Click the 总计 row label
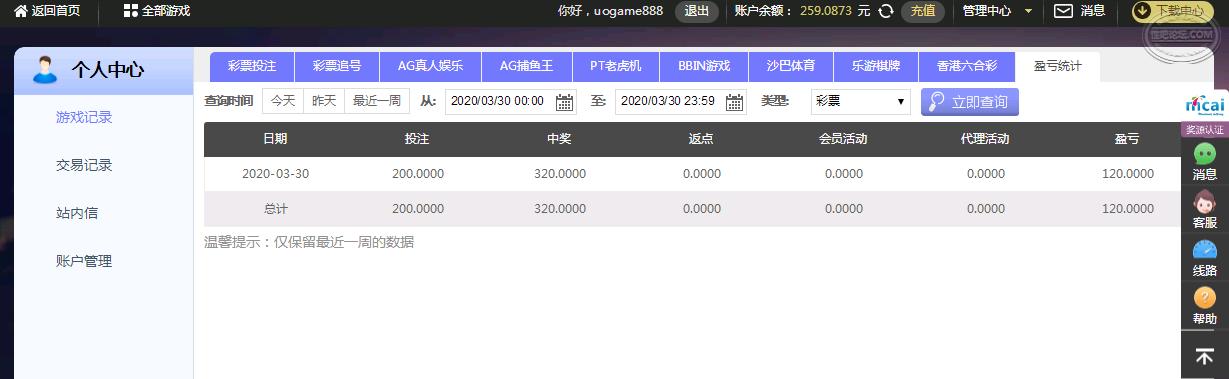Screen dimensions: 1229x379 click(x=275, y=209)
